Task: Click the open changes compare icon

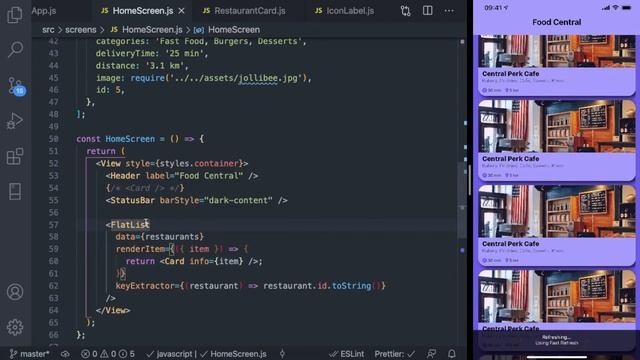Action: pos(405,11)
